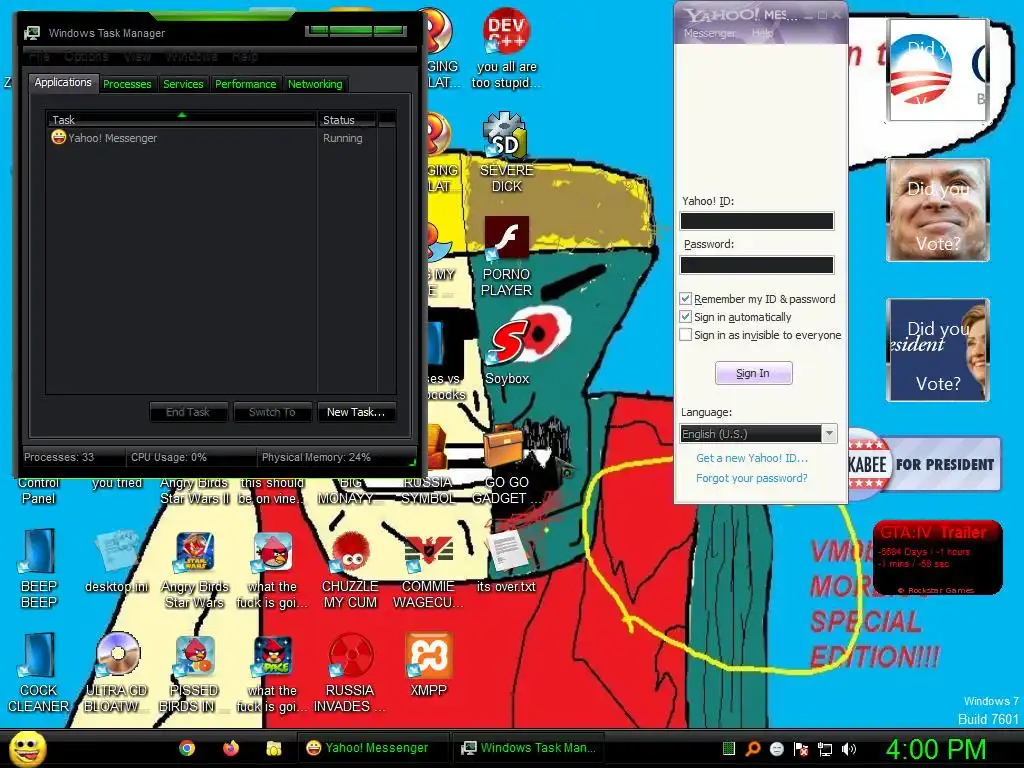The height and width of the screenshot is (768, 1024).
Task: Click the Password input field
Action: 756,264
